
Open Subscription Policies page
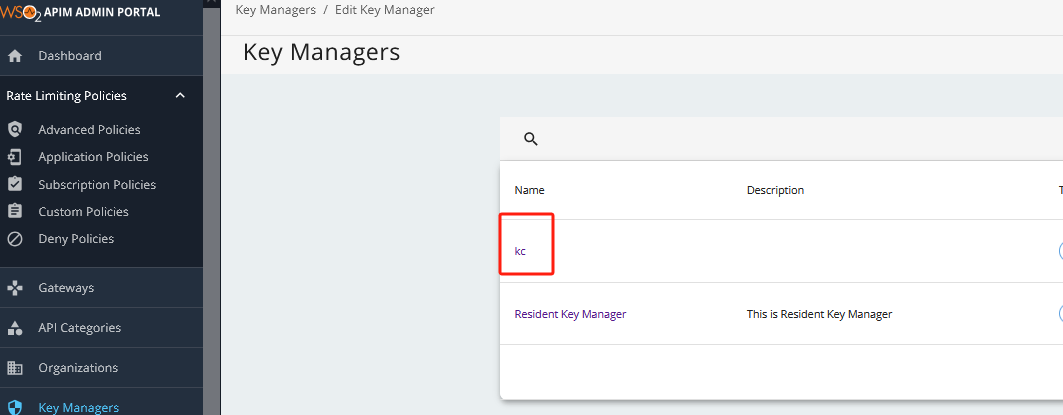click(97, 184)
